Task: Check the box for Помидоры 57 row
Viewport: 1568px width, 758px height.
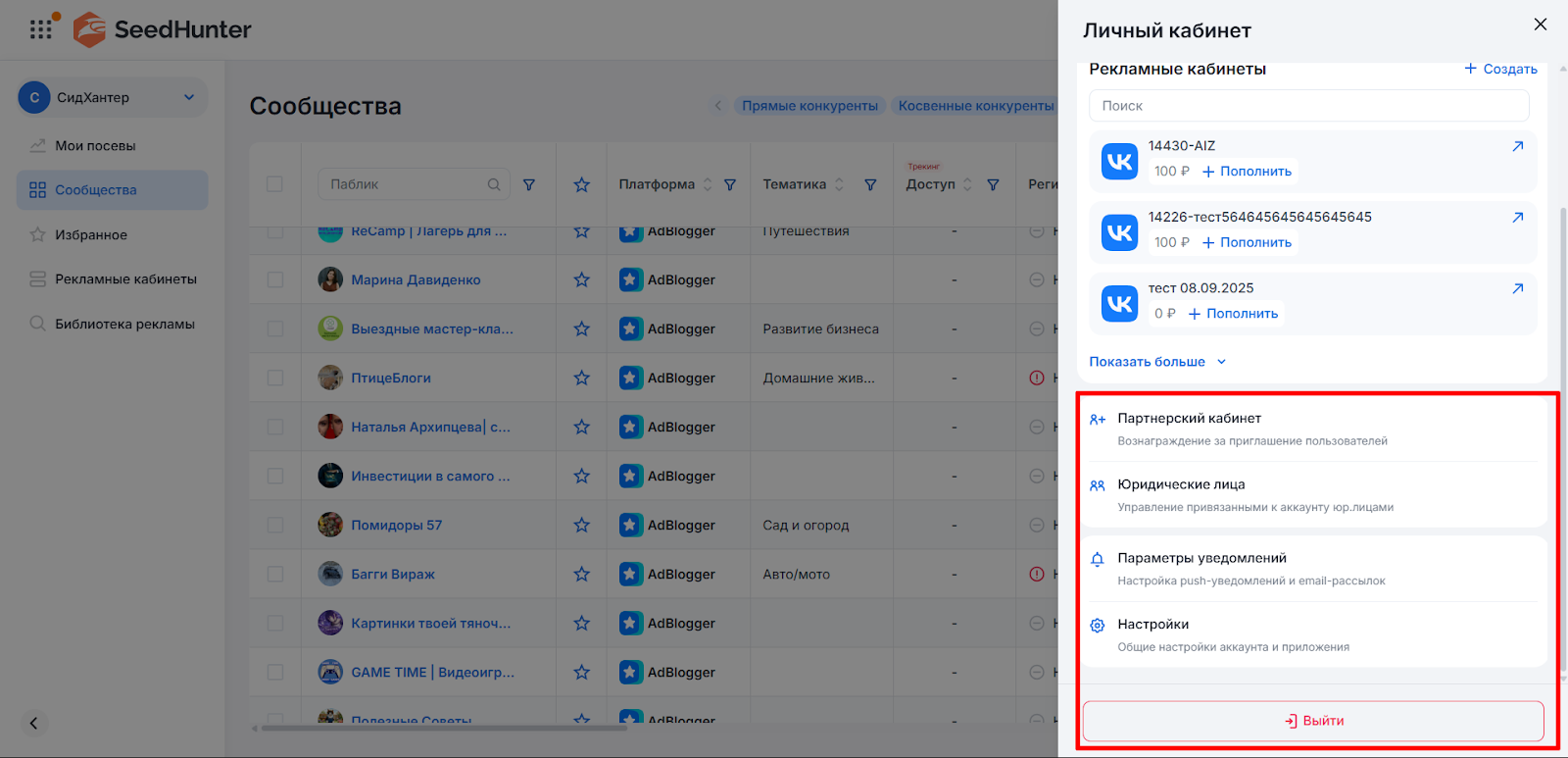Action: (275, 526)
